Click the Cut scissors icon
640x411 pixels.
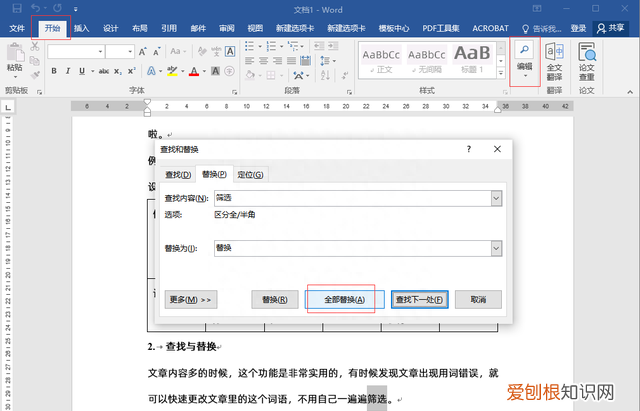(x=35, y=46)
